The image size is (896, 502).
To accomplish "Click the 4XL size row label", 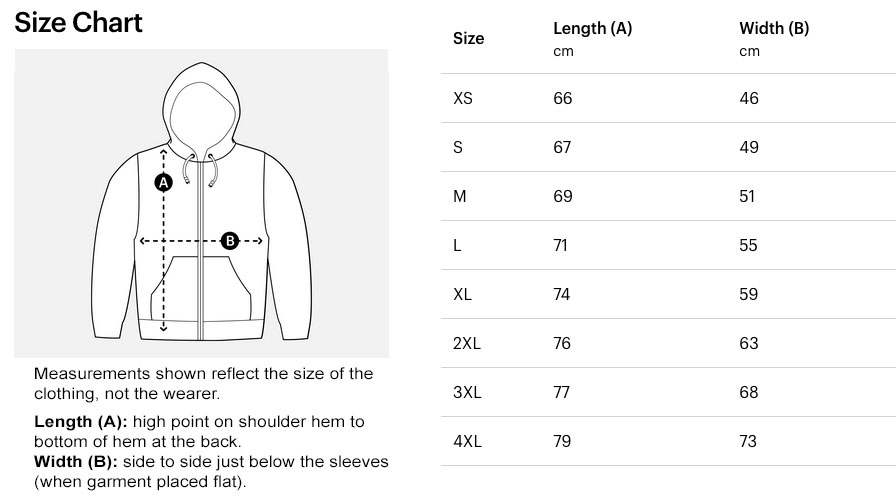I will (x=467, y=441).
